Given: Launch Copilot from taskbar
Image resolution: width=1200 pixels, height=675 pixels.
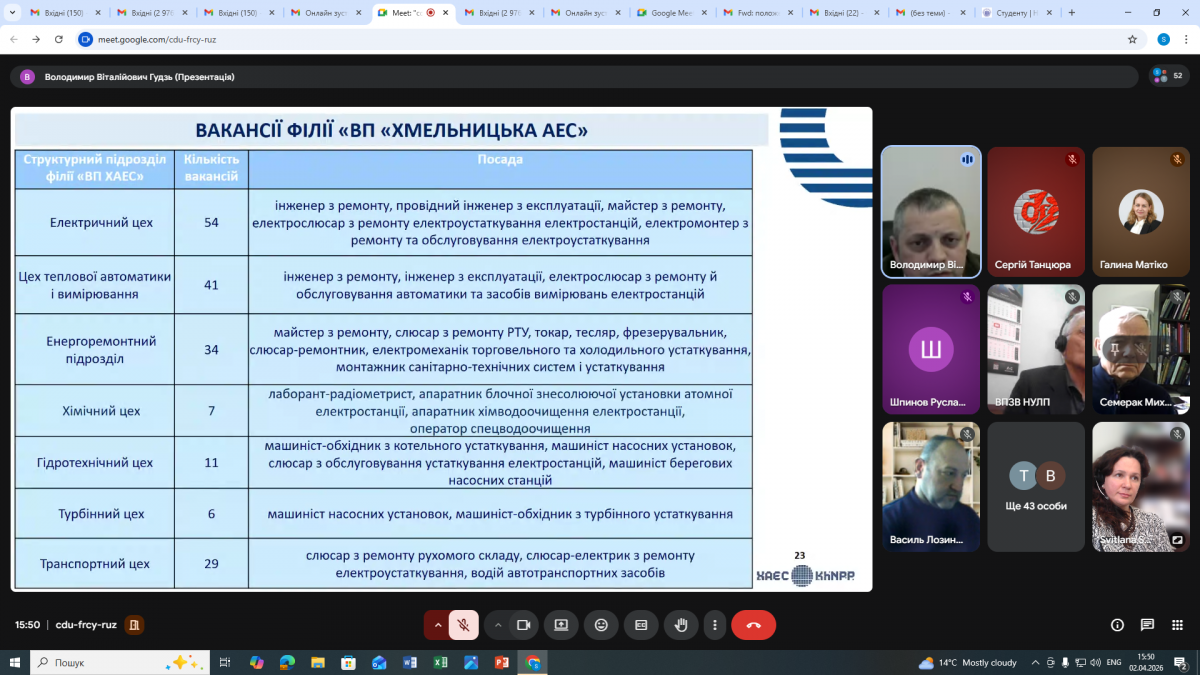Looking at the screenshot, I should (x=257, y=662).
